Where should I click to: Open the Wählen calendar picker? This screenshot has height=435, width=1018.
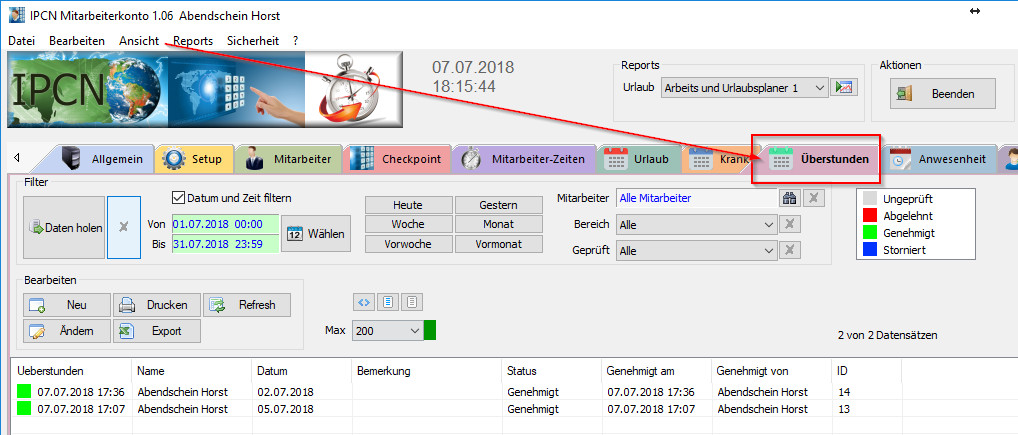(x=316, y=234)
